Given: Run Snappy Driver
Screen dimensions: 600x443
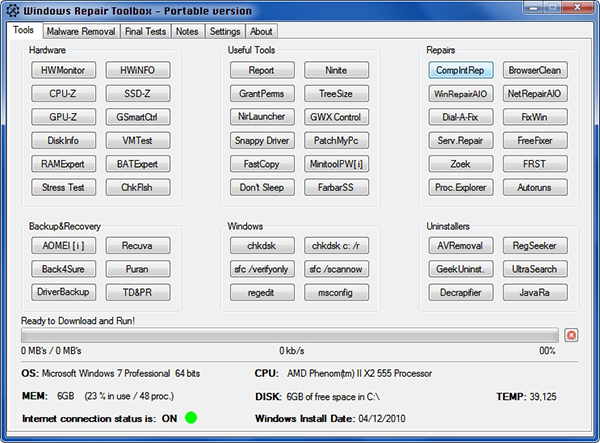Looking at the screenshot, I should pyautogui.click(x=262, y=140).
